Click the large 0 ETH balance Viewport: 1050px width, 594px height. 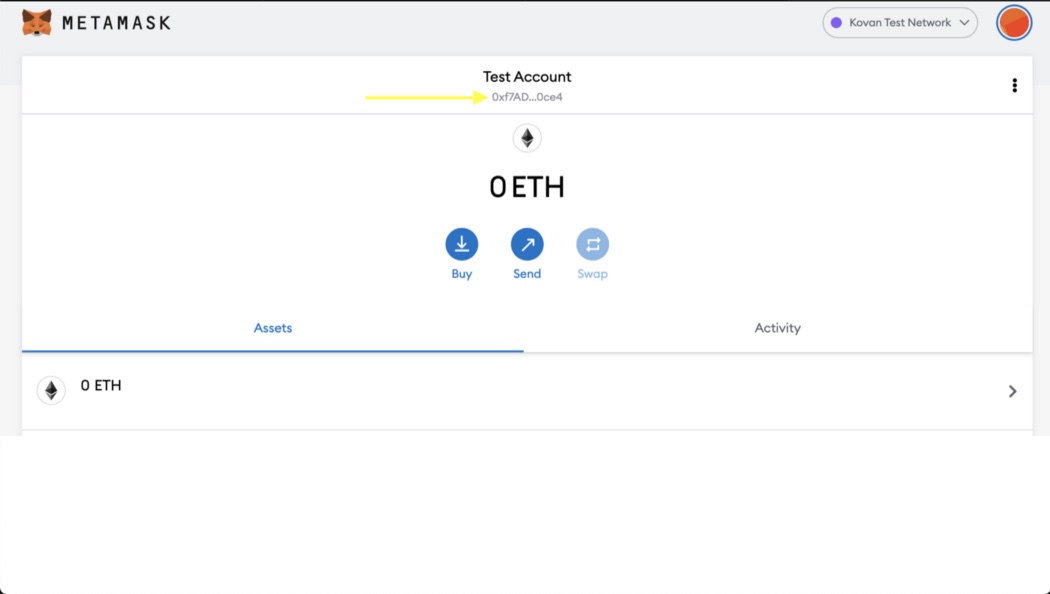[x=527, y=187]
